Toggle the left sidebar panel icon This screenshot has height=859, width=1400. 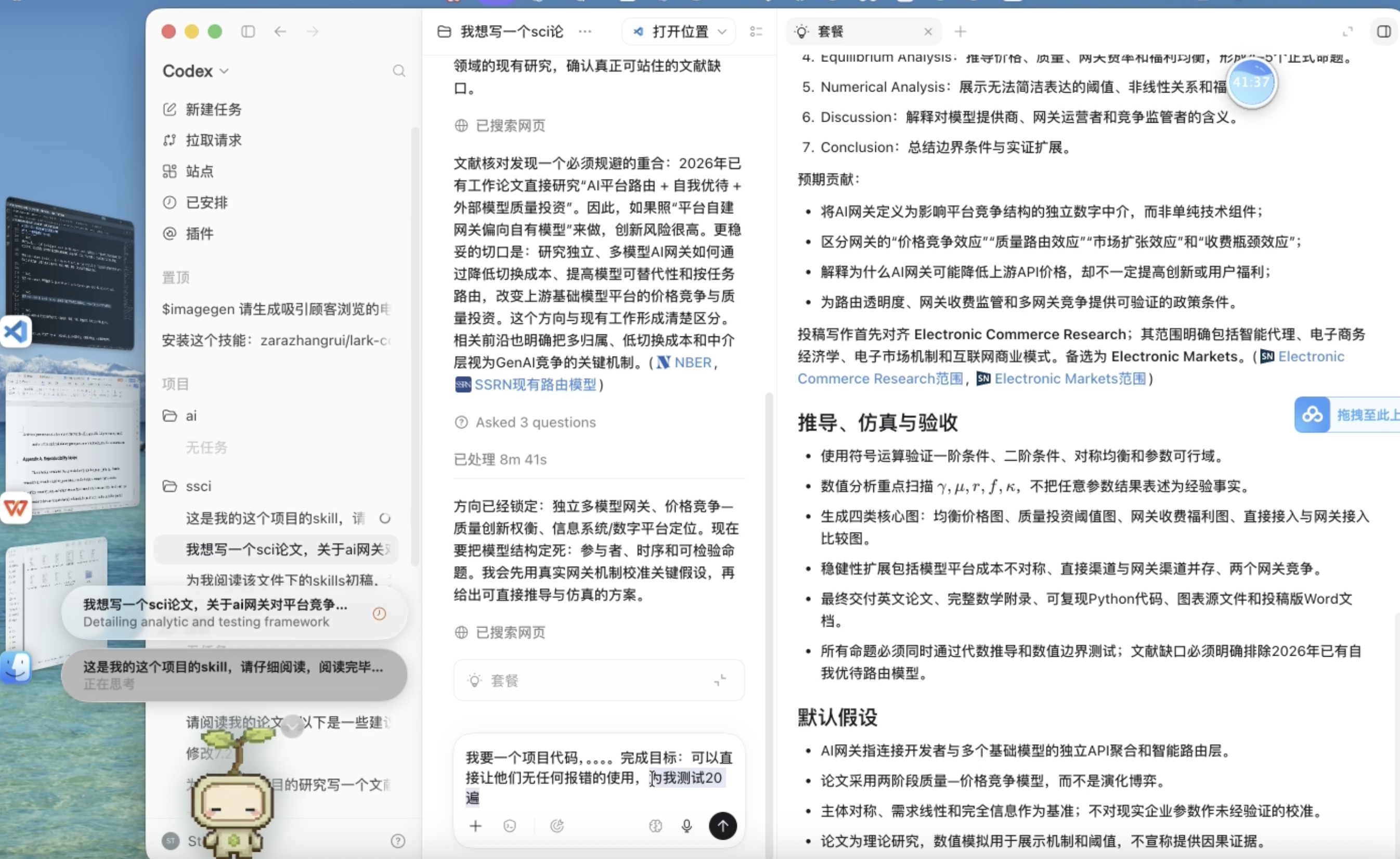click(248, 31)
